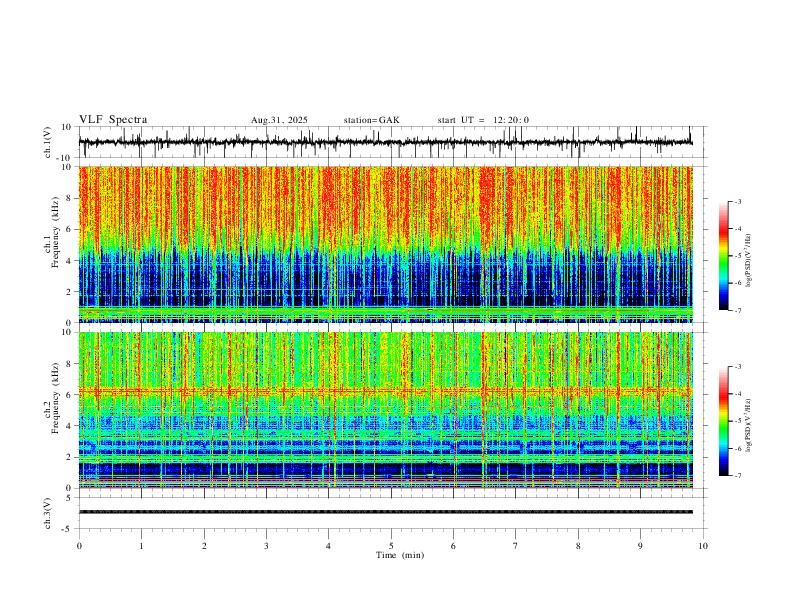Click time axis tick label "9"
The width and height of the screenshot is (792, 612).
pos(640,546)
